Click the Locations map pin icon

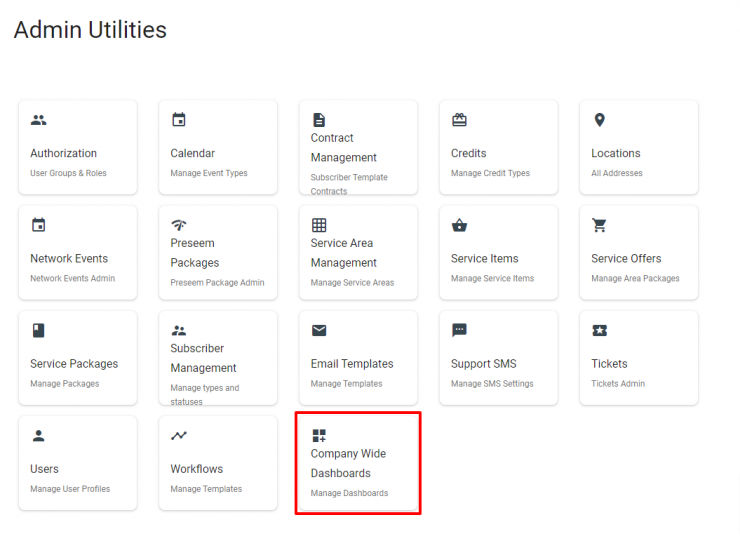pos(599,120)
